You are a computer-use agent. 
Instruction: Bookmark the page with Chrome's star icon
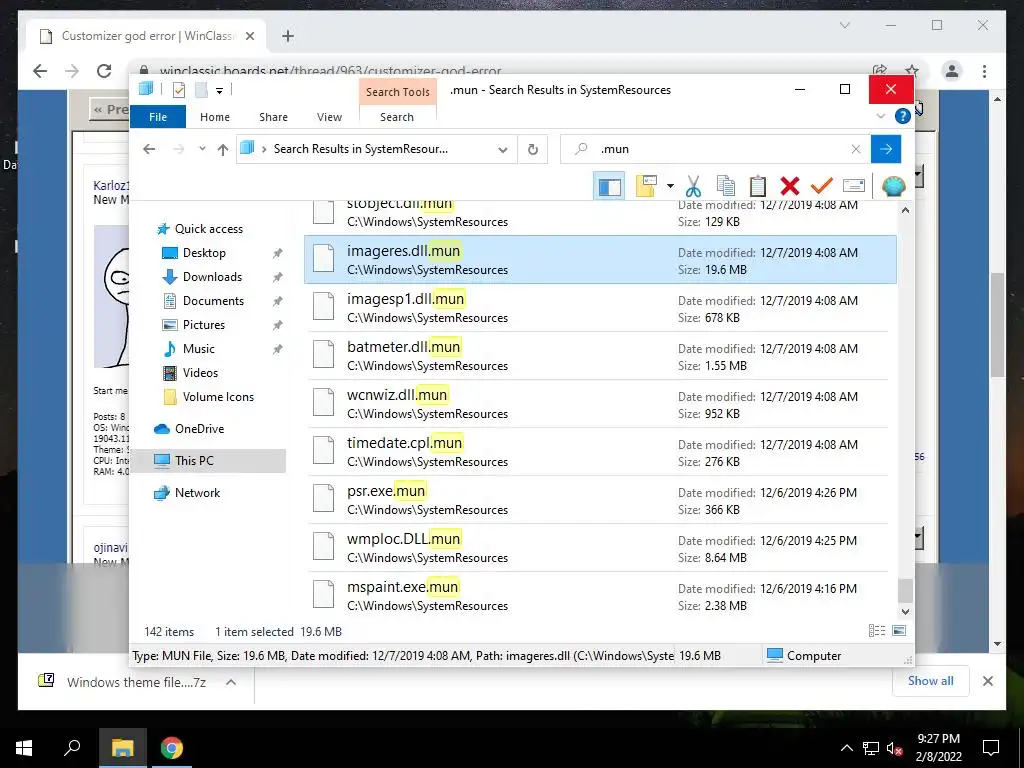(x=912, y=70)
